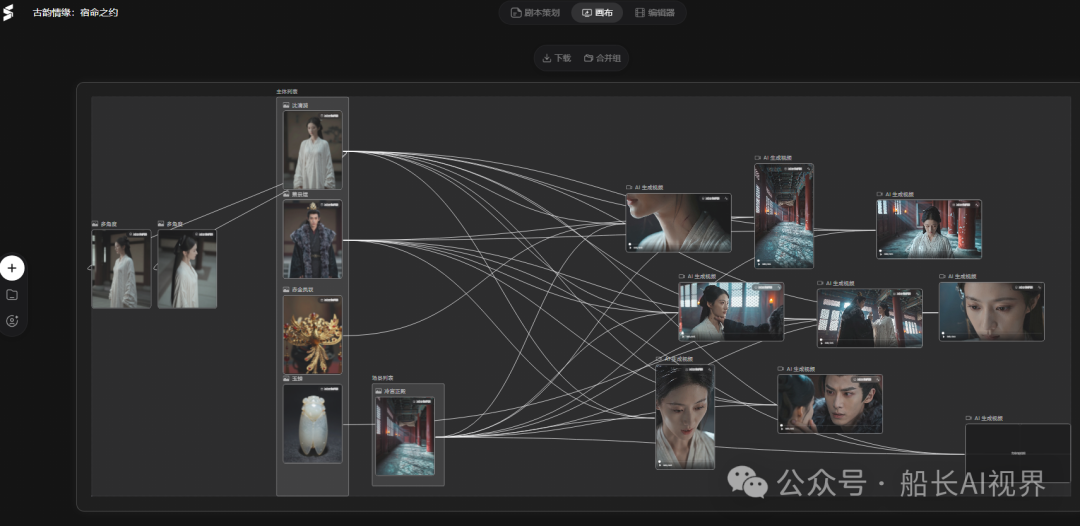Click video icon above man's face video node
The height and width of the screenshot is (526, 1080).
(x=781, y=369)
